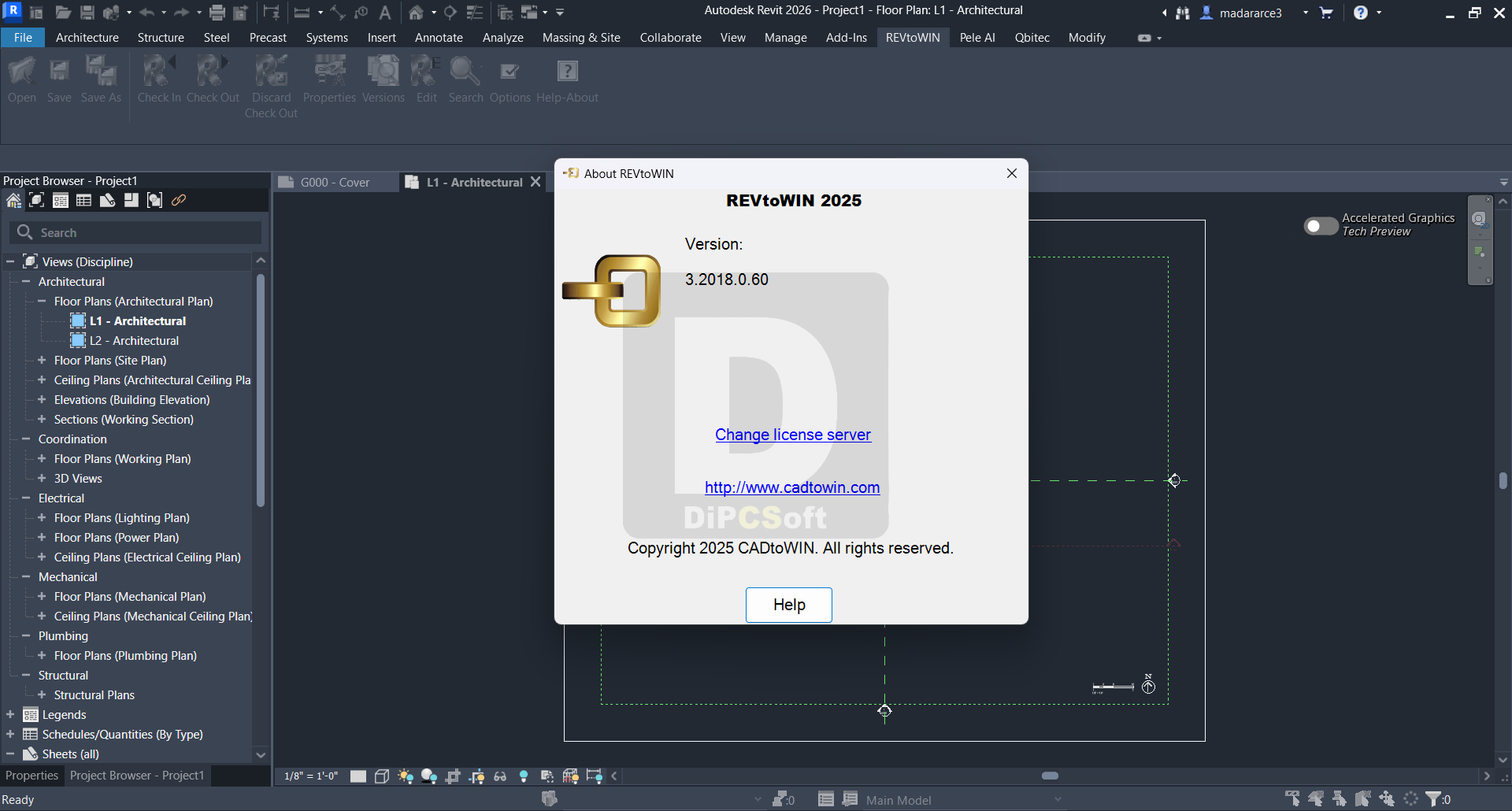This screenshot has width=1512, height=811.
Task: Open the File menu tab
Action: pos(23,38)
